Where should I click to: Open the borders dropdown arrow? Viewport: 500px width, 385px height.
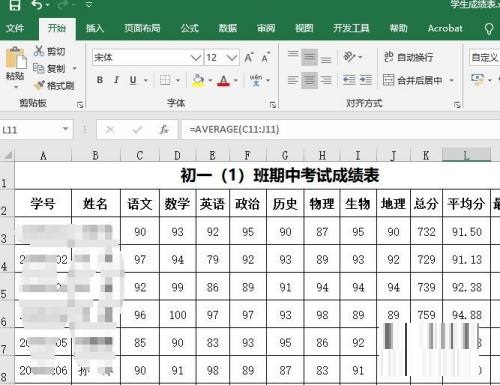178,80
